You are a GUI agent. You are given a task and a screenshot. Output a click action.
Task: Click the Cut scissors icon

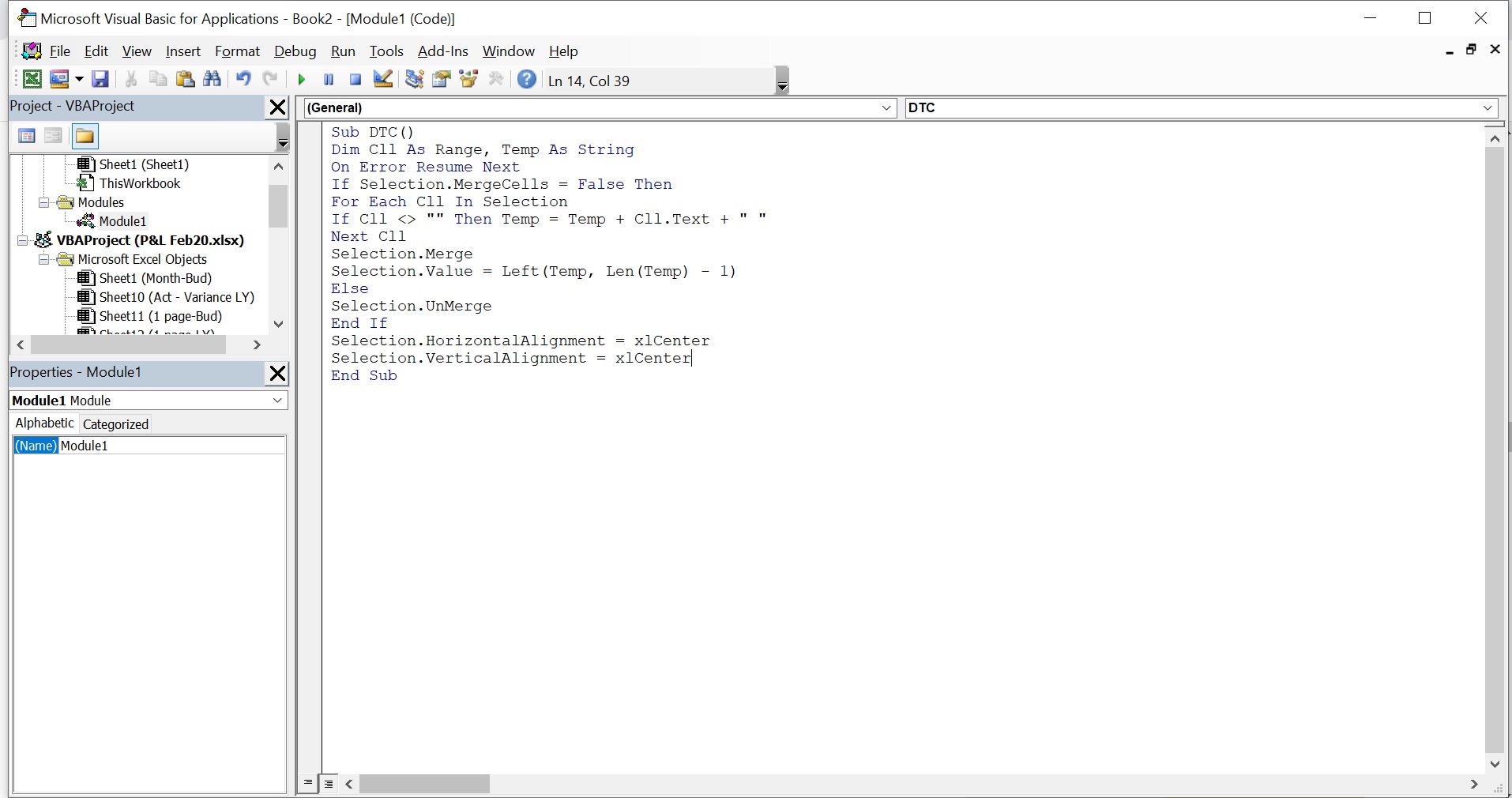pyautogui.click(x=131, y=79)
